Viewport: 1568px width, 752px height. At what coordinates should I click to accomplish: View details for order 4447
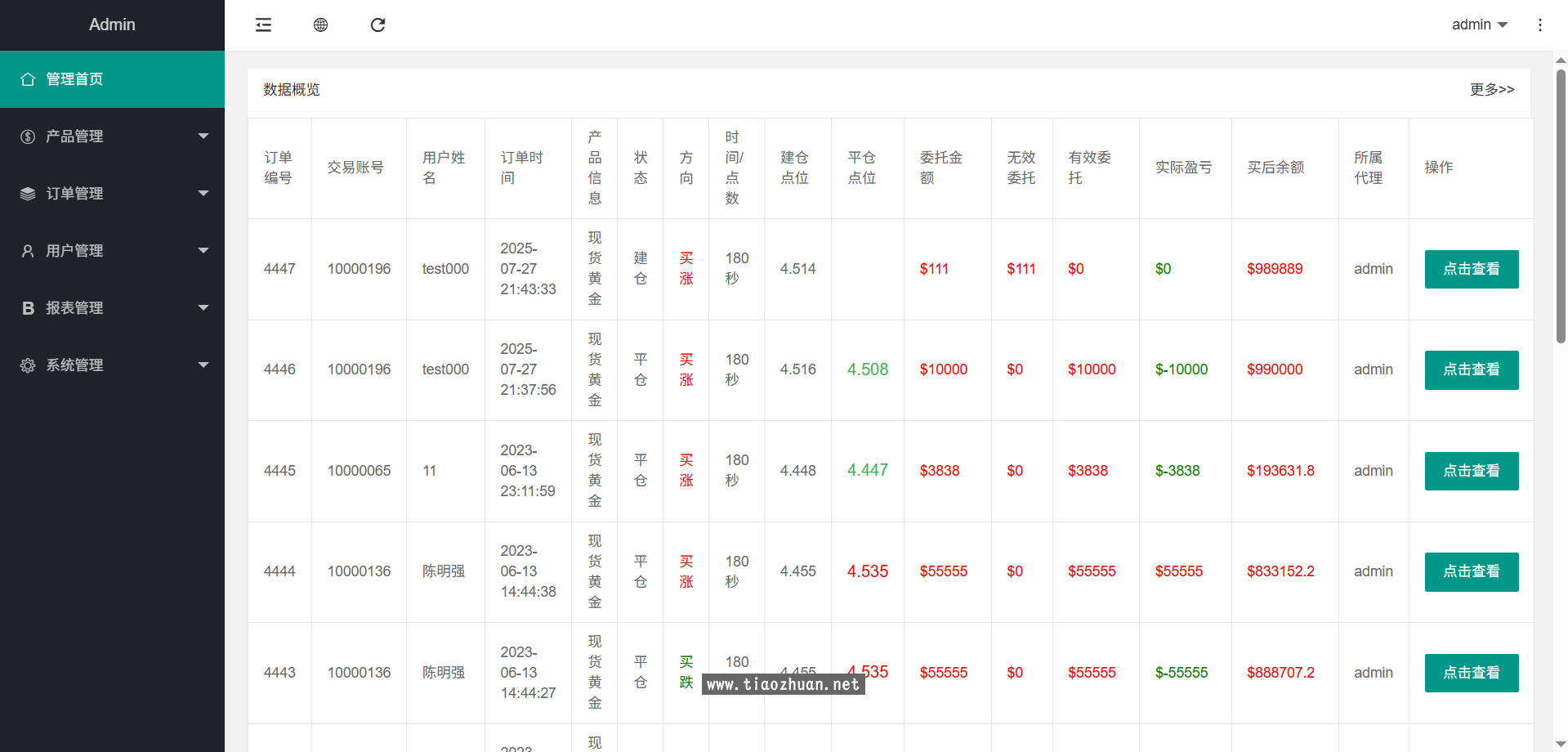pyautogui.click(x=1472, y=269)
